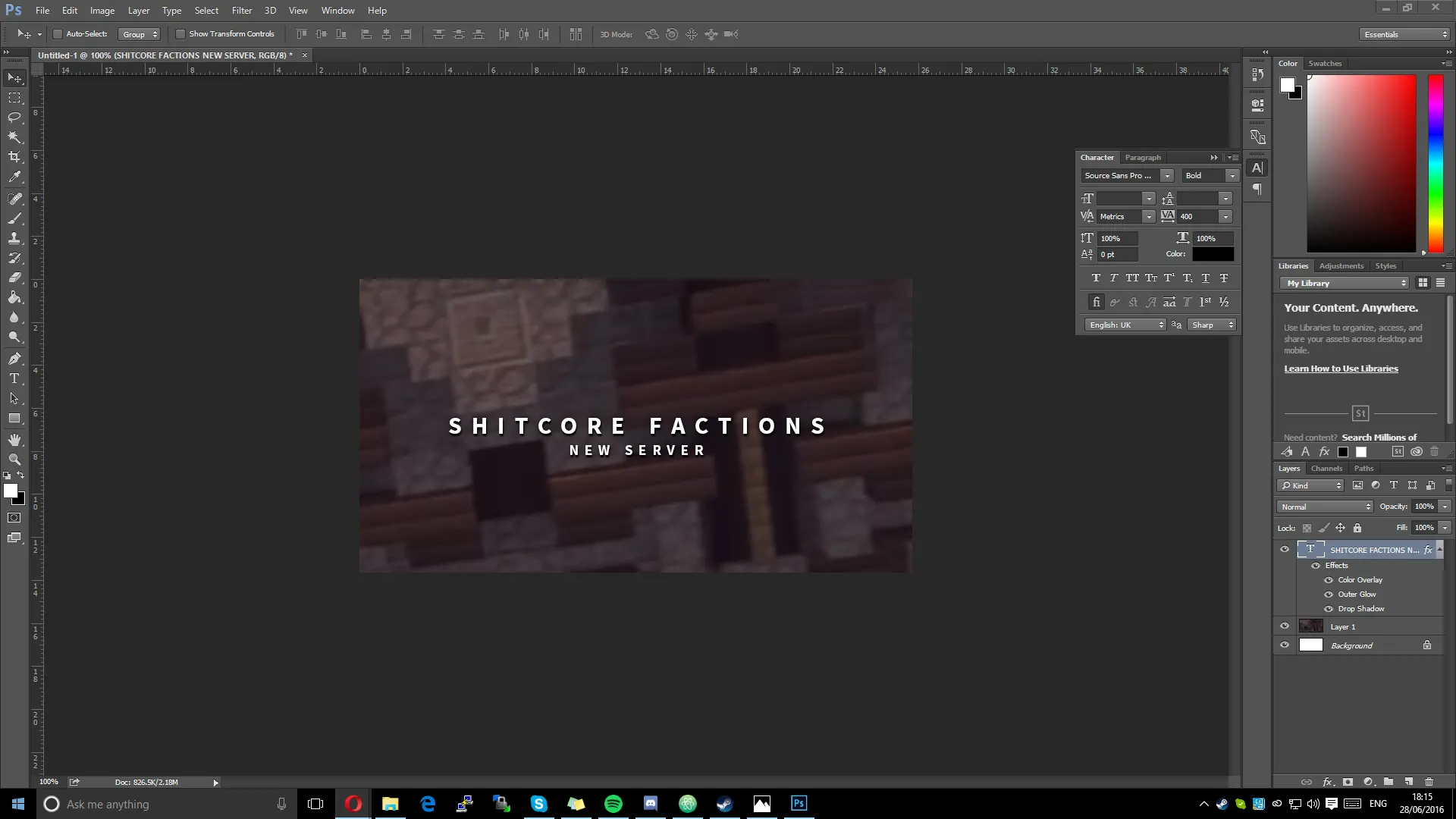1456x819 pixels.
Task: Click the toolbar foreground color swatch
Action: (x=11, y=491)
